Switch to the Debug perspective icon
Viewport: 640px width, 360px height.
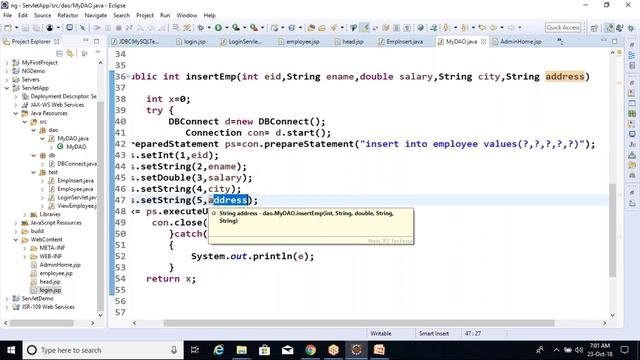click(x=631, y=28)
